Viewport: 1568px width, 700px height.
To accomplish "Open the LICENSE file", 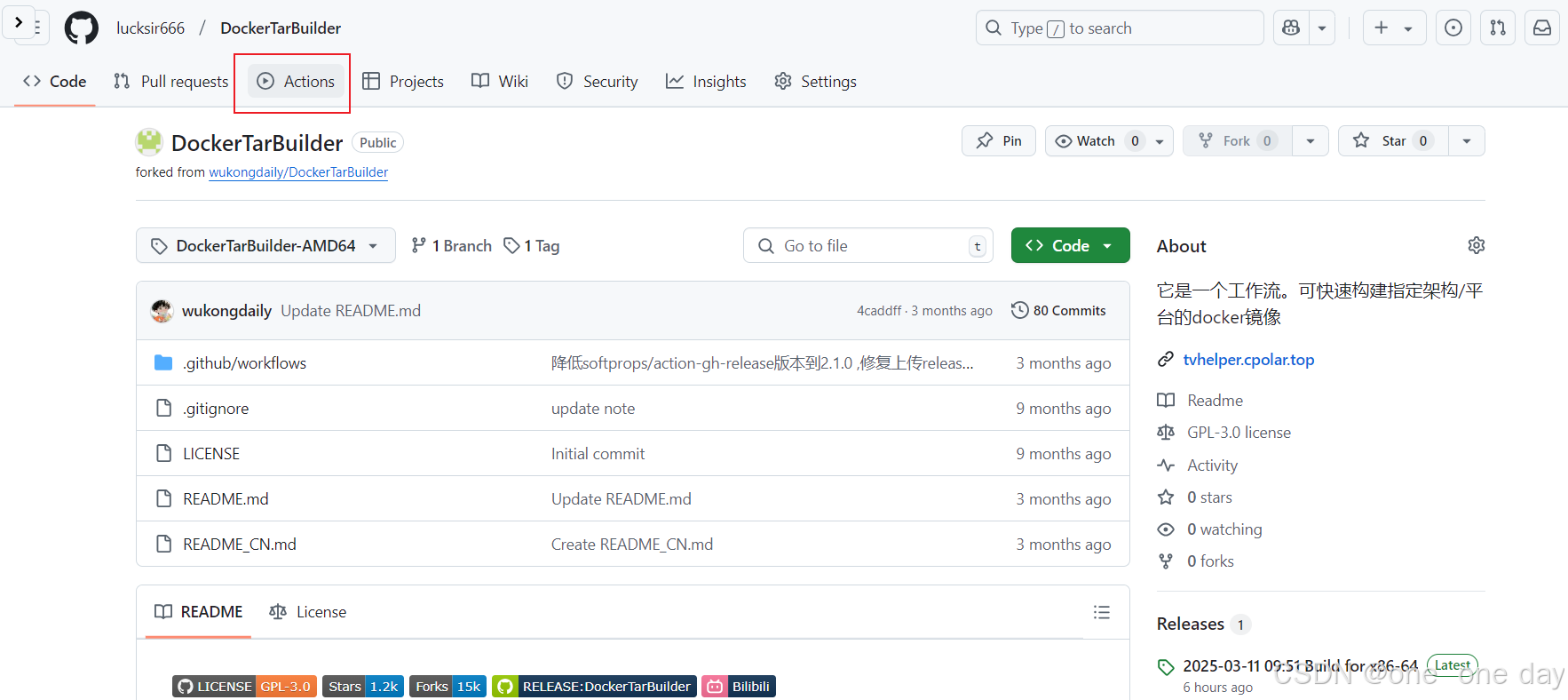I will 211,453.
